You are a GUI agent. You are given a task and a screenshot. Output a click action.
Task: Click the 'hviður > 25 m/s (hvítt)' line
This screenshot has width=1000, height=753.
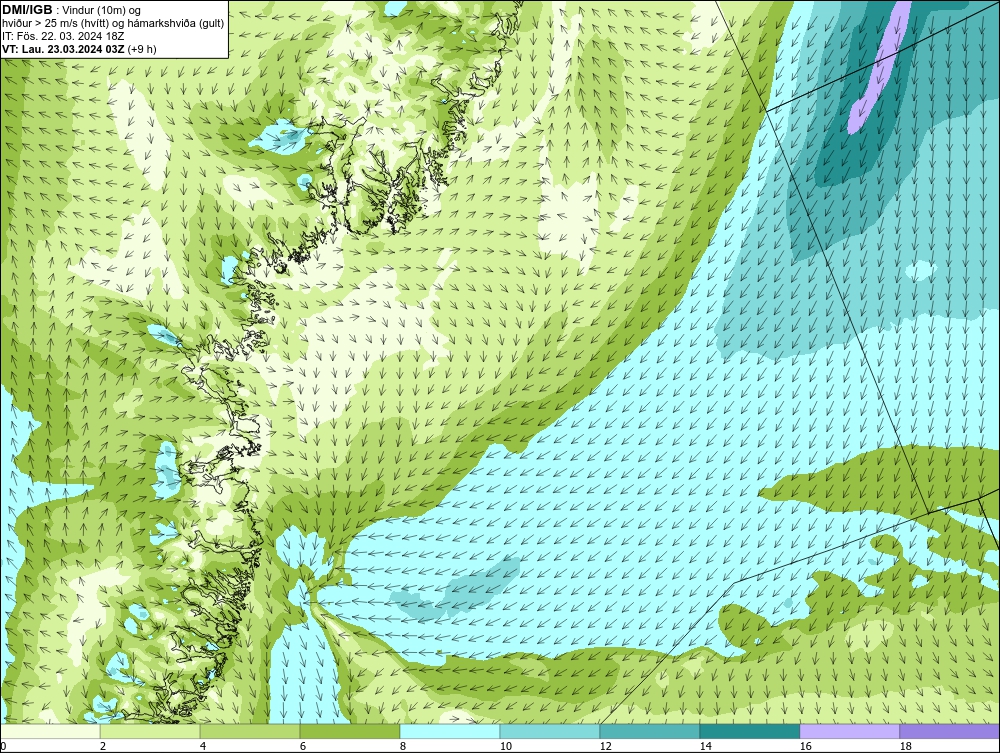coord(54,23)
